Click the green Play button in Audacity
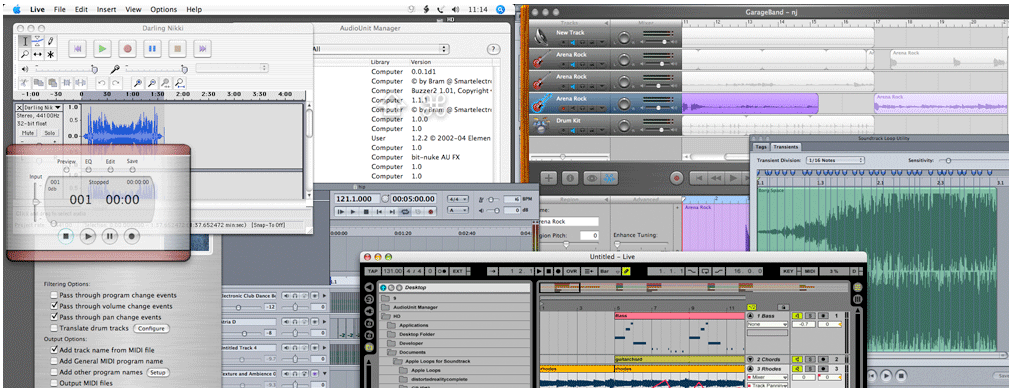This screenshot has width=1009, height=388. [x=102, y=48]
